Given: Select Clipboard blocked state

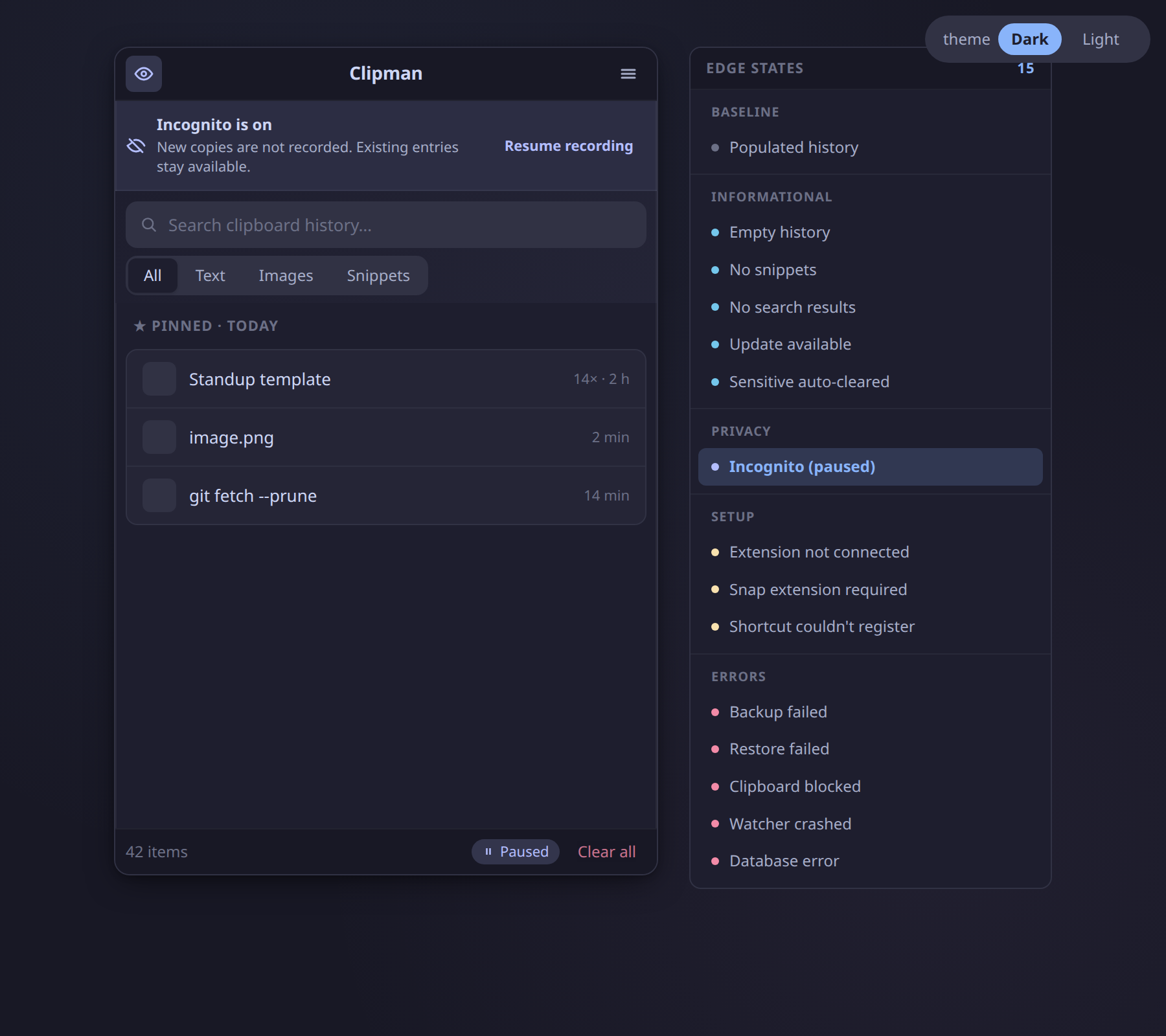Looking at the screenshot, I should (870, 787).
